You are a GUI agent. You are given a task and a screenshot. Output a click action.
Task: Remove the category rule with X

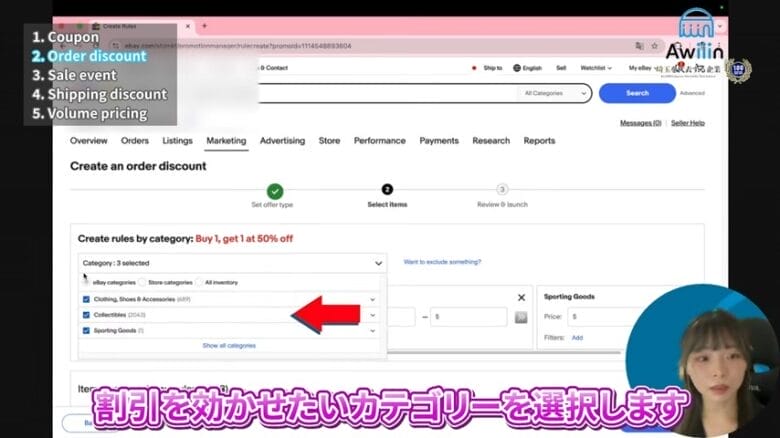(x=521, y=298)
